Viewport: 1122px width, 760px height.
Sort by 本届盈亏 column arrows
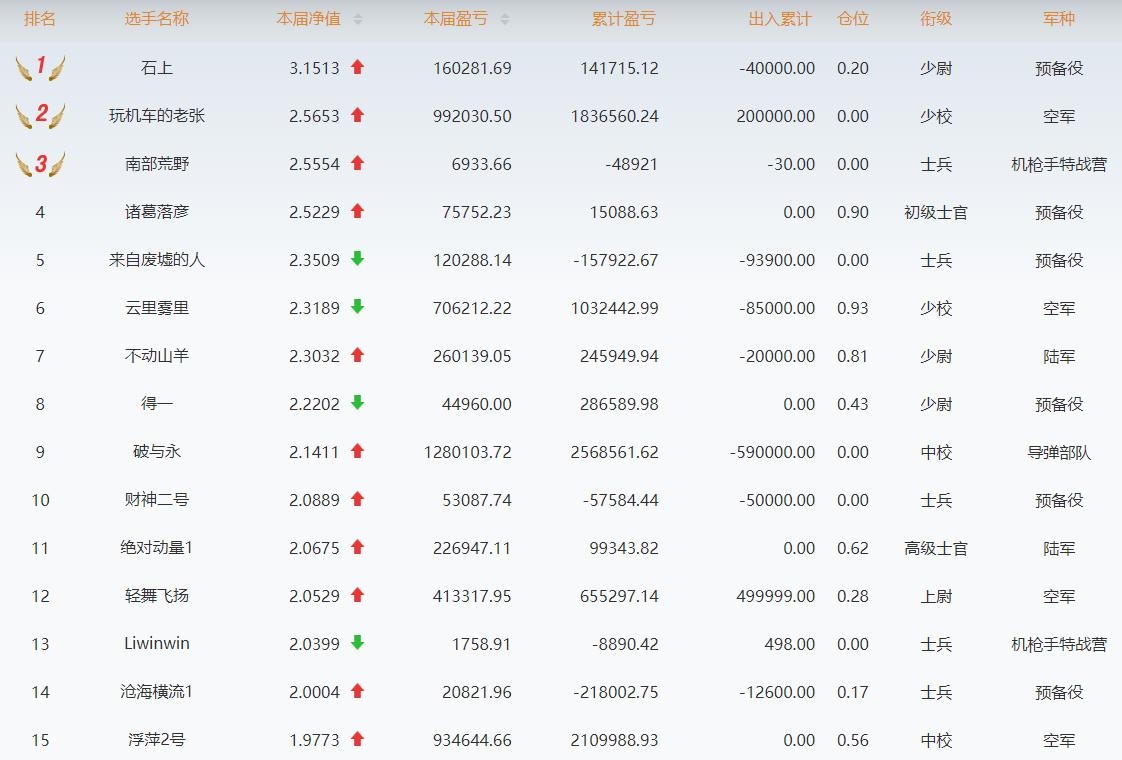tap(504, 19)
